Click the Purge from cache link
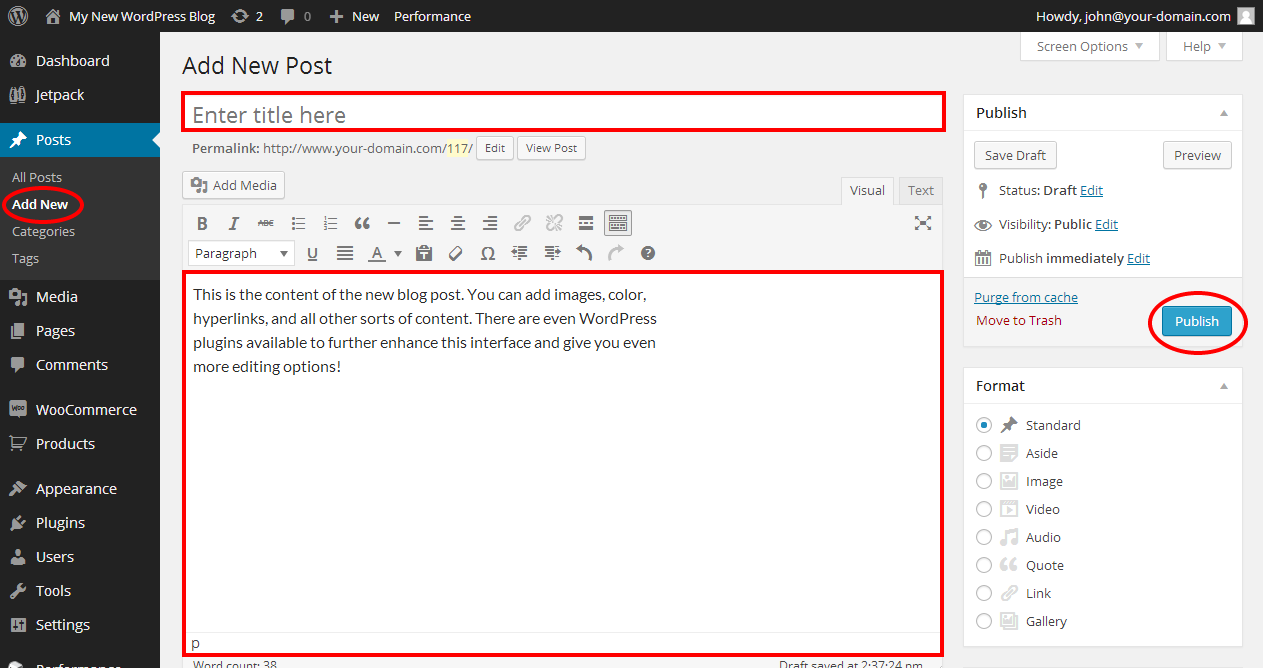 coord(1025,296)
